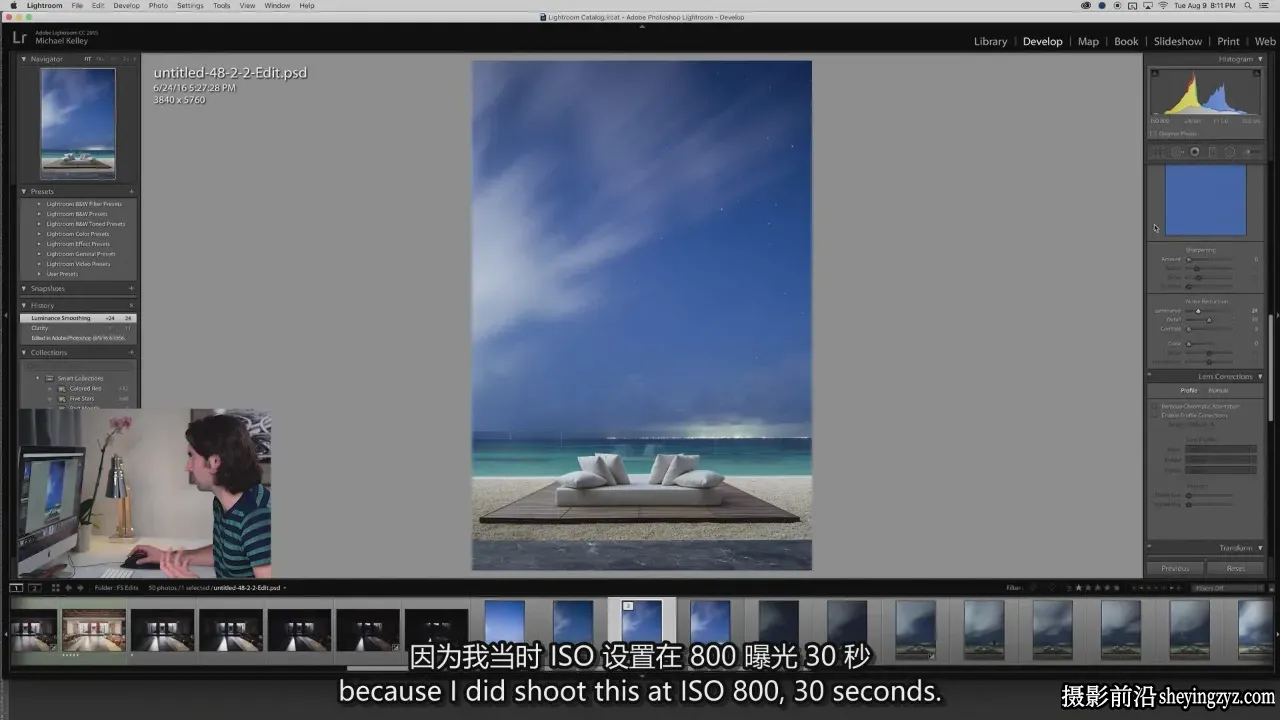Image resolution: width=1280 pixels, height=720 pixels.
Task: Switch to the Map module
Action: pyautogui.click(x=1088, y=42)
